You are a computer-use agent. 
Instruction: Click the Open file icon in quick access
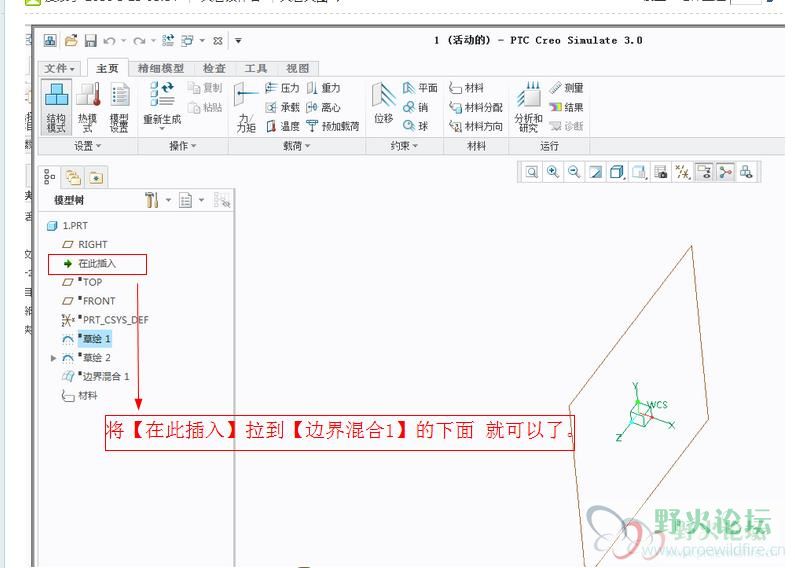71,40
